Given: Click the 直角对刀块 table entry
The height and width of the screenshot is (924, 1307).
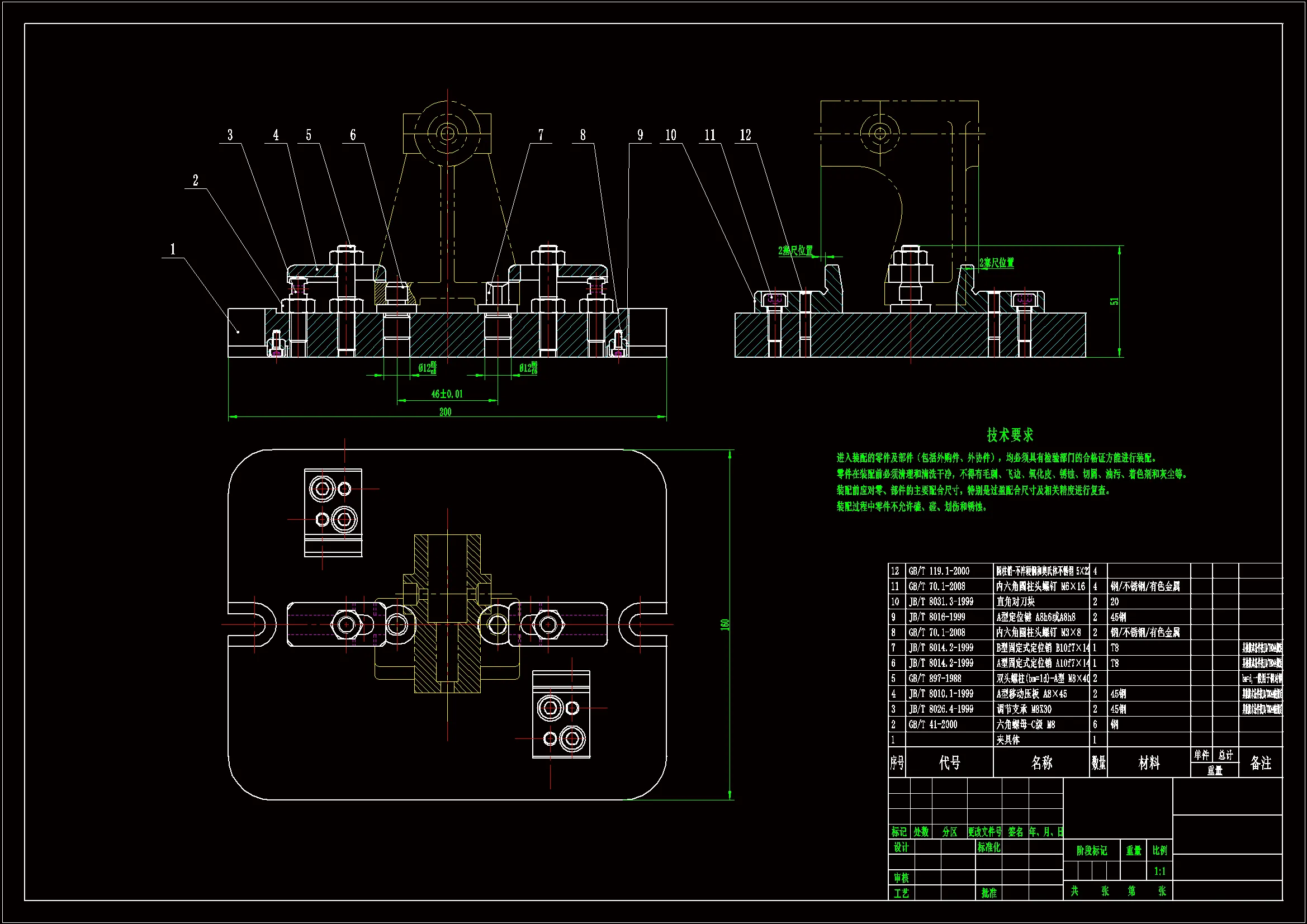Looking at the screenshot, I should (1016, 601).
